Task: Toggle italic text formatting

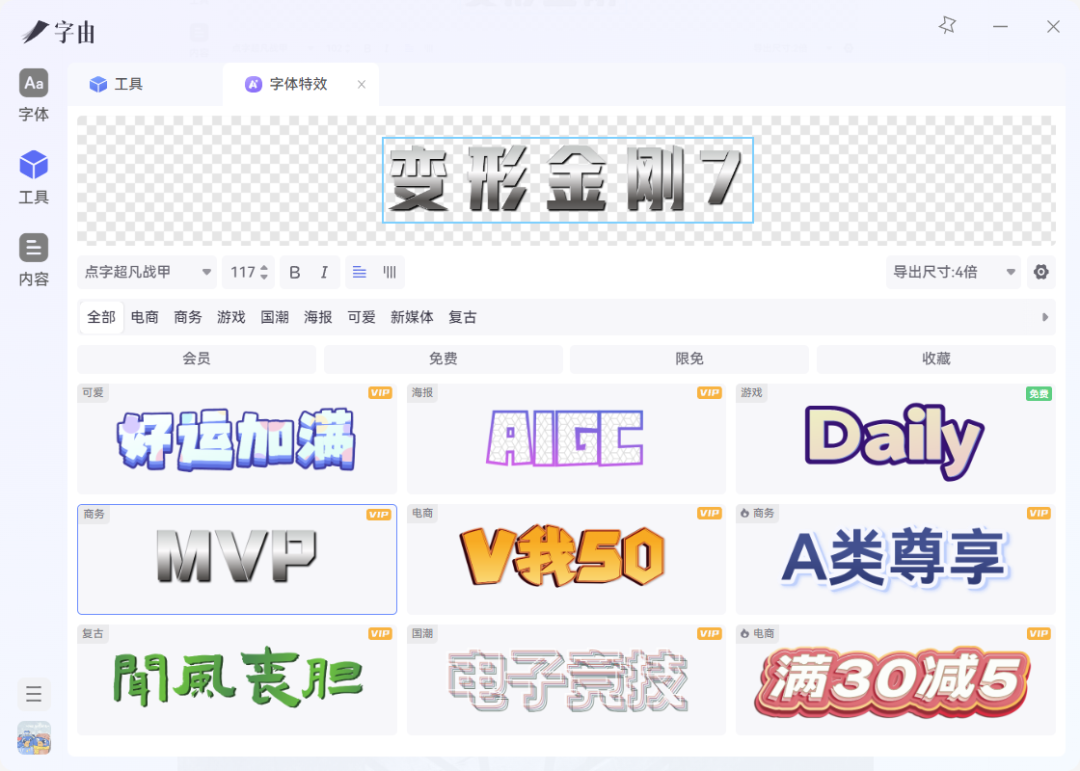Action: pos(324,272)
